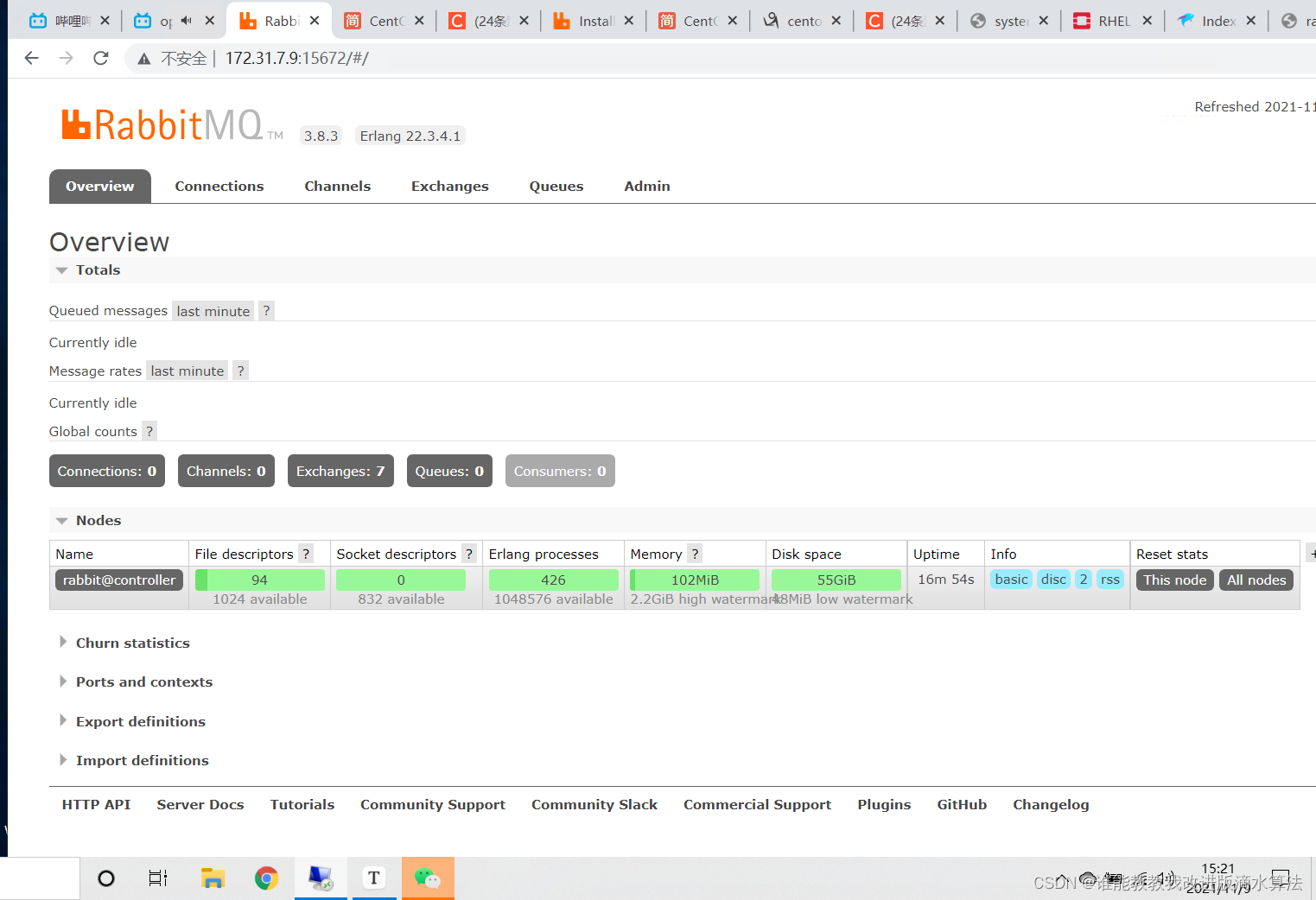The height and width of the screenshot is (900, 1316).
Task: Click the Queues: 0 count button
Action: [x=449, y=471]
